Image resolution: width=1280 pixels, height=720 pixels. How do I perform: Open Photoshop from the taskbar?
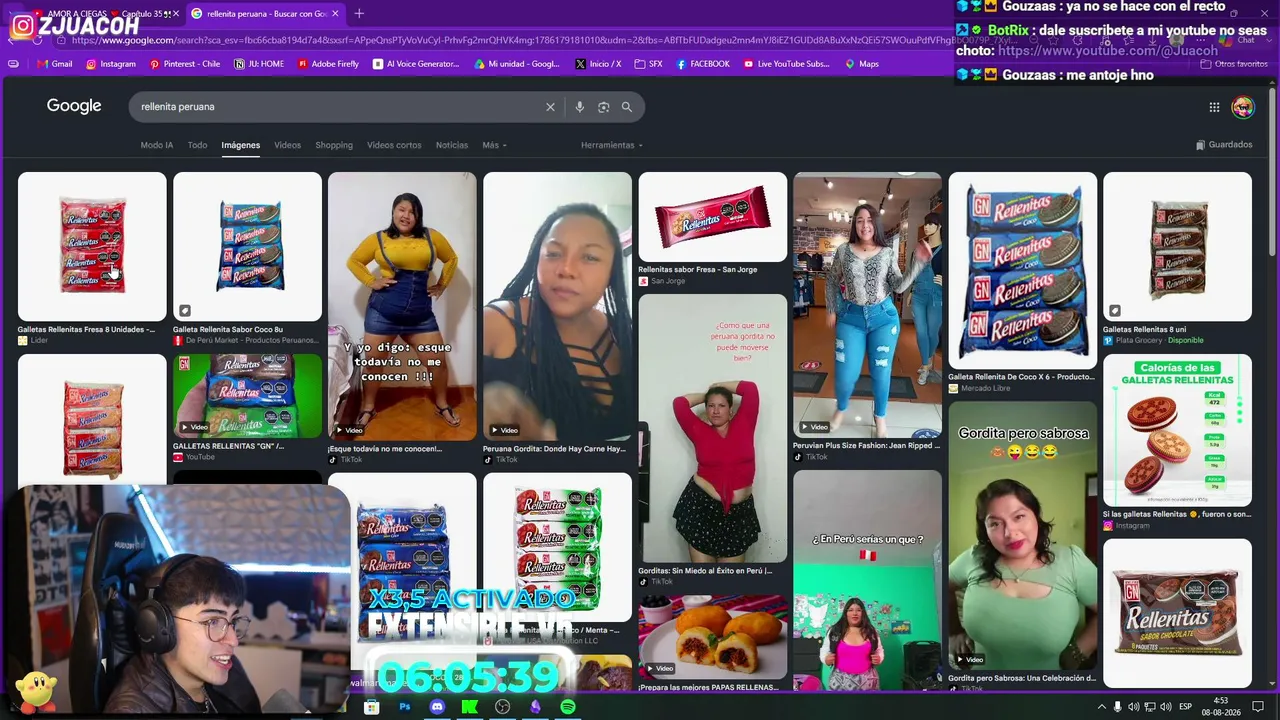pyautogui.click(x=404, y=707)
